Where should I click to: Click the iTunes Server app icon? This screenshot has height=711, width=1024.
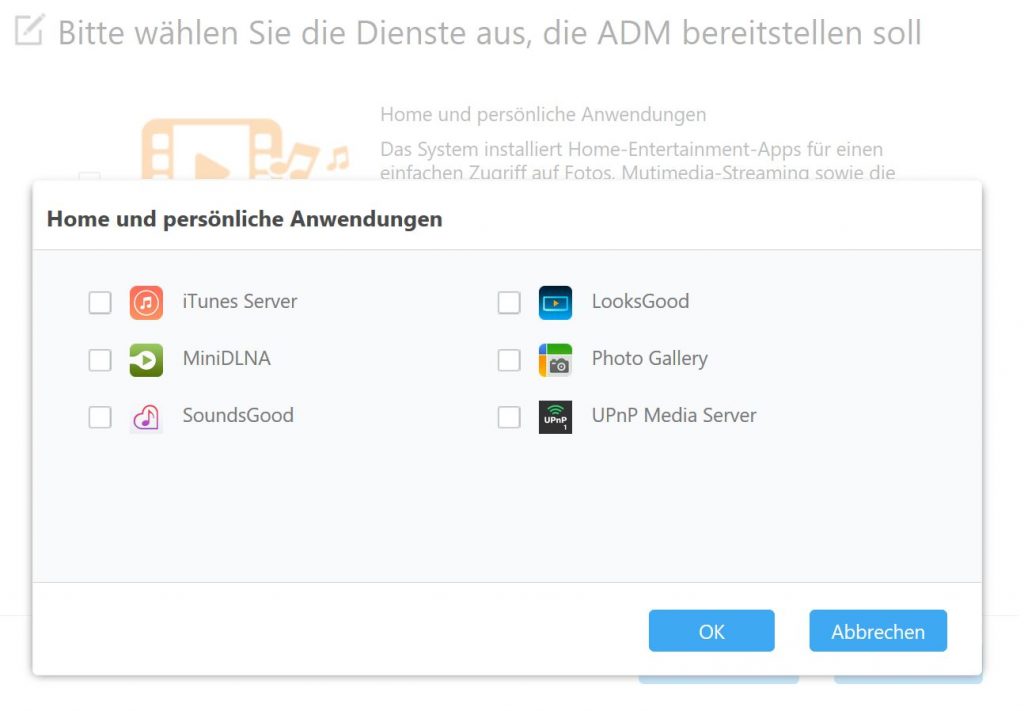click(x=146, y=302)
